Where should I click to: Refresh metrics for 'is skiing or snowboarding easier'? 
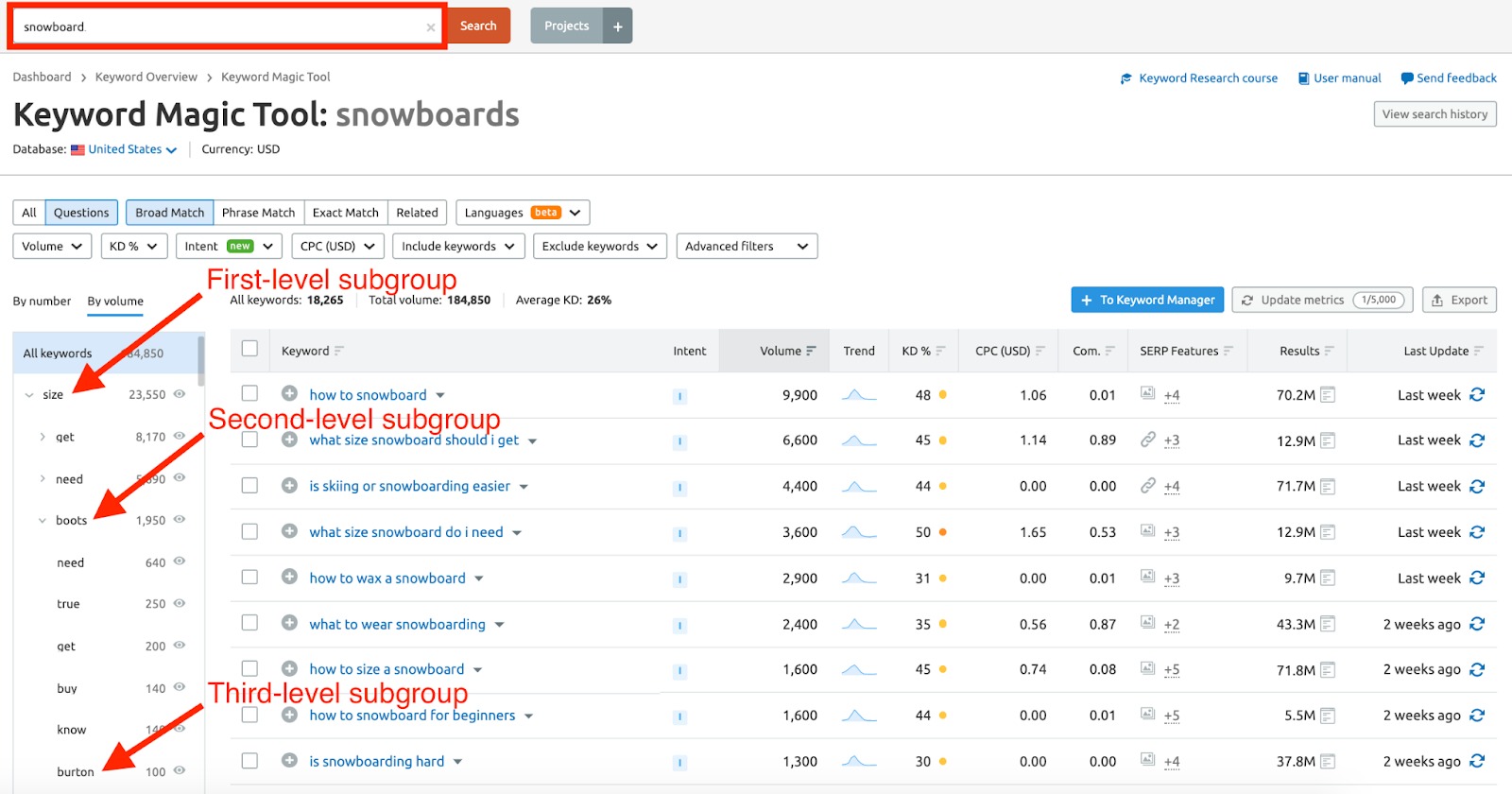1477,486
